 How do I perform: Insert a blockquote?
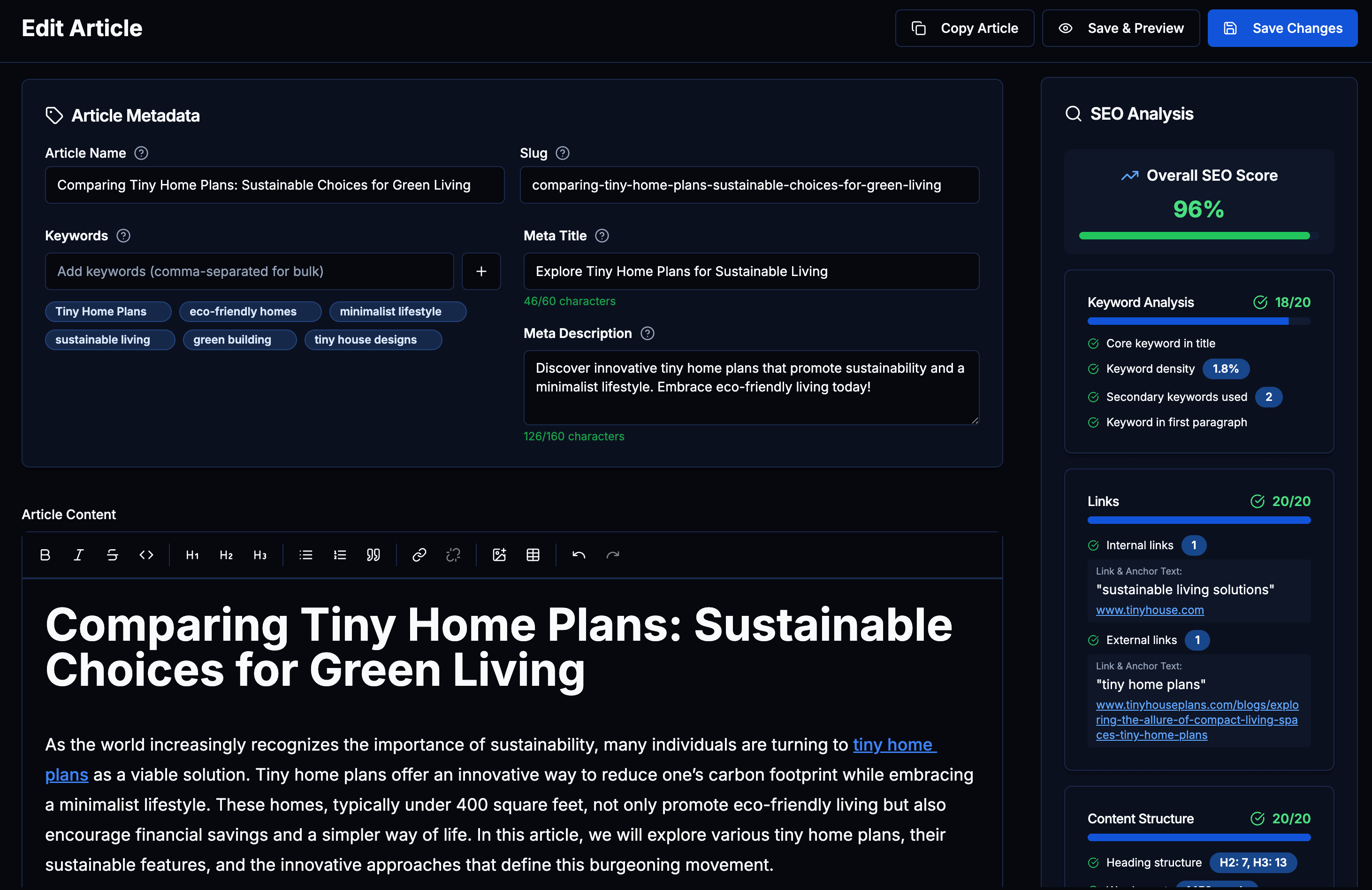373,555
